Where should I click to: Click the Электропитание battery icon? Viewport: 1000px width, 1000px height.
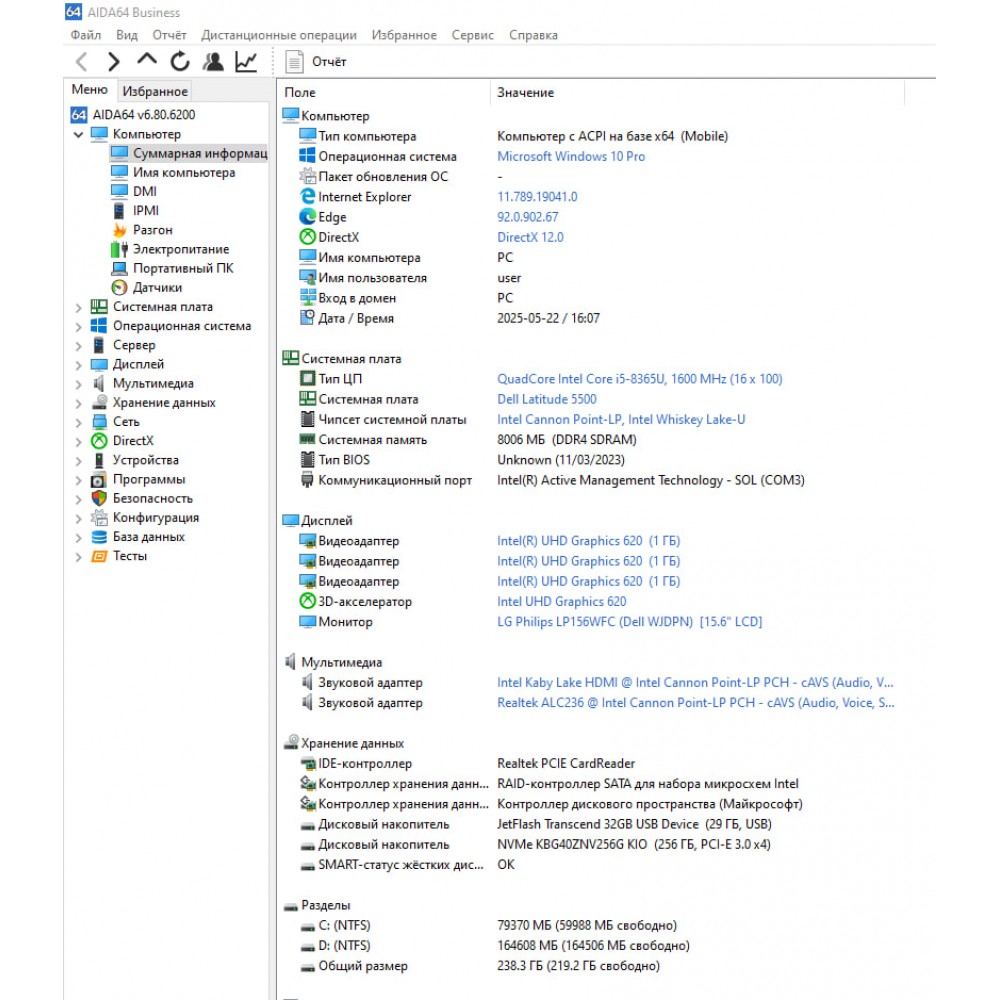[x=119, y=249]
